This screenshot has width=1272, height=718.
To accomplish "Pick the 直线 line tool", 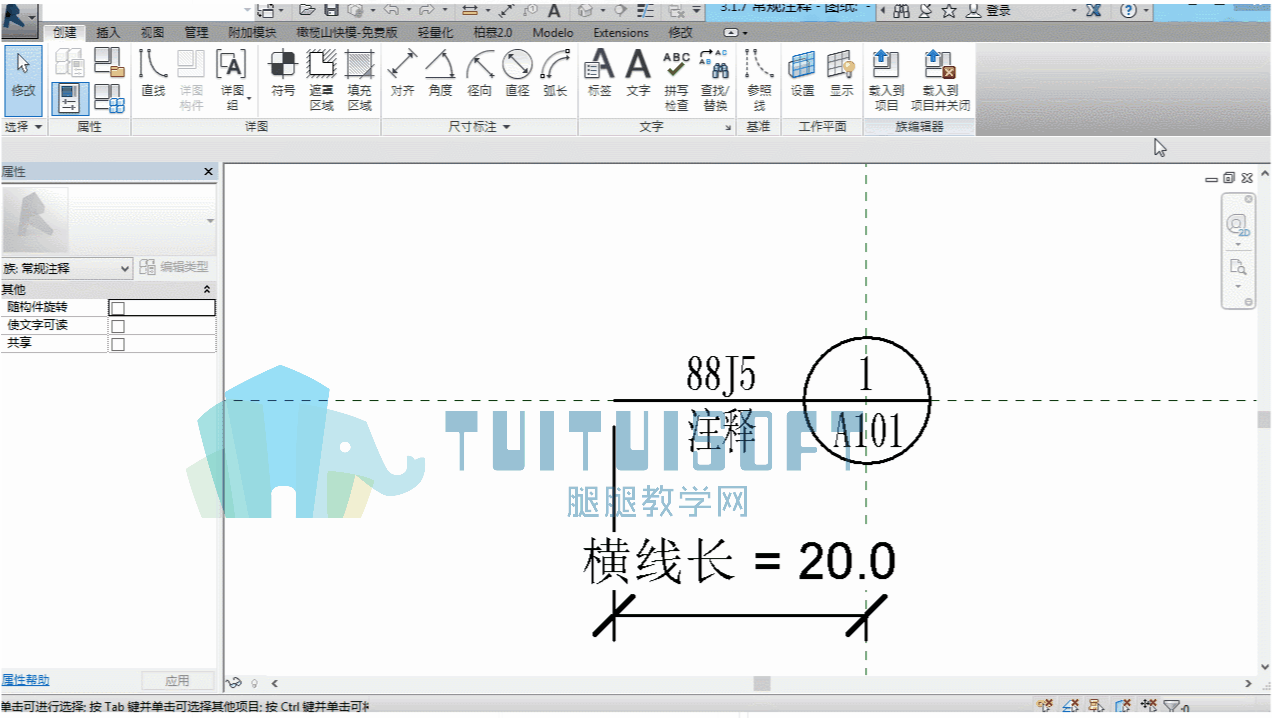I will [x=153, y=74].
